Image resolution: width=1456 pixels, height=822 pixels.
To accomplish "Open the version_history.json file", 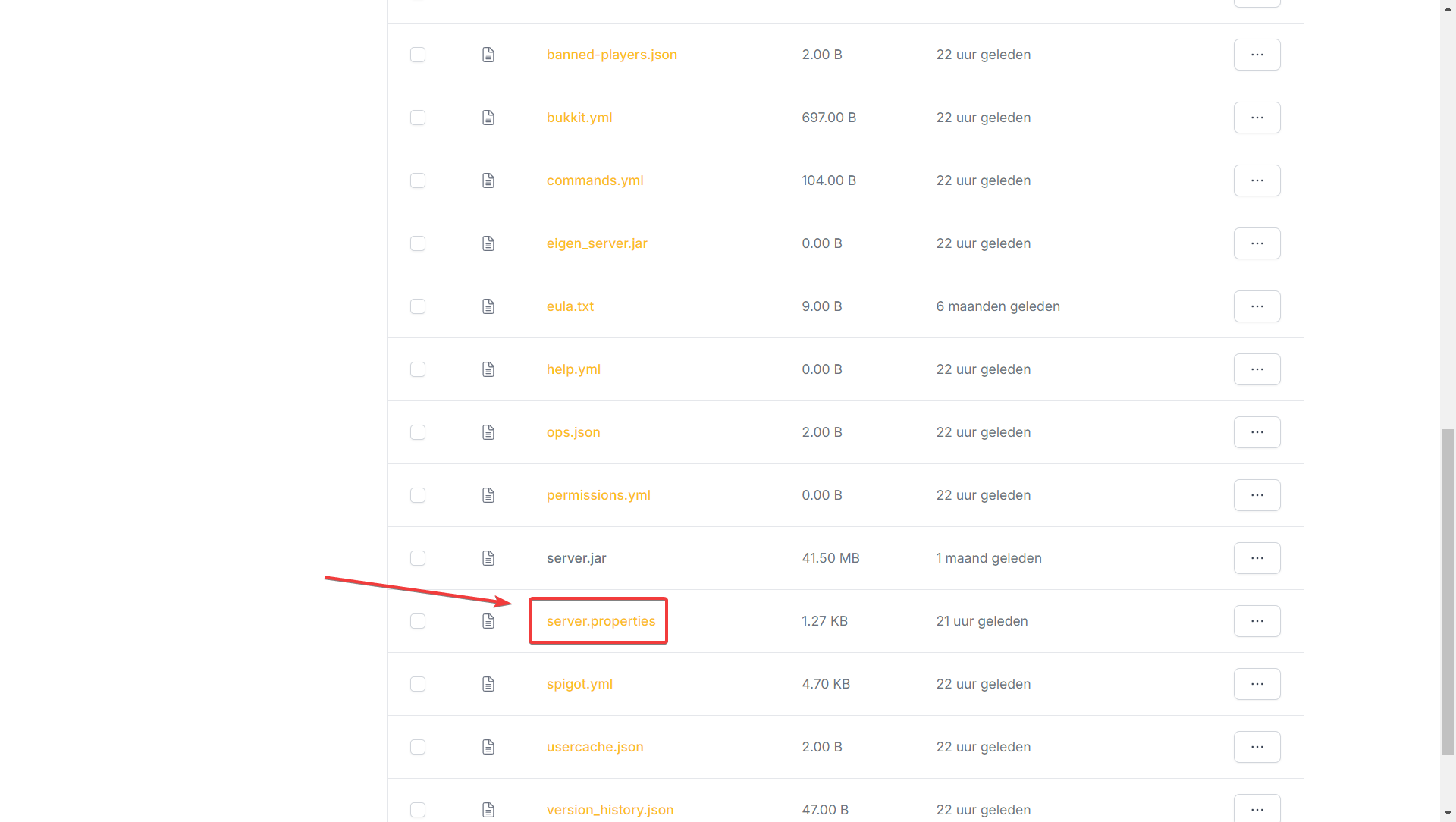I will (x=610, y=810).
